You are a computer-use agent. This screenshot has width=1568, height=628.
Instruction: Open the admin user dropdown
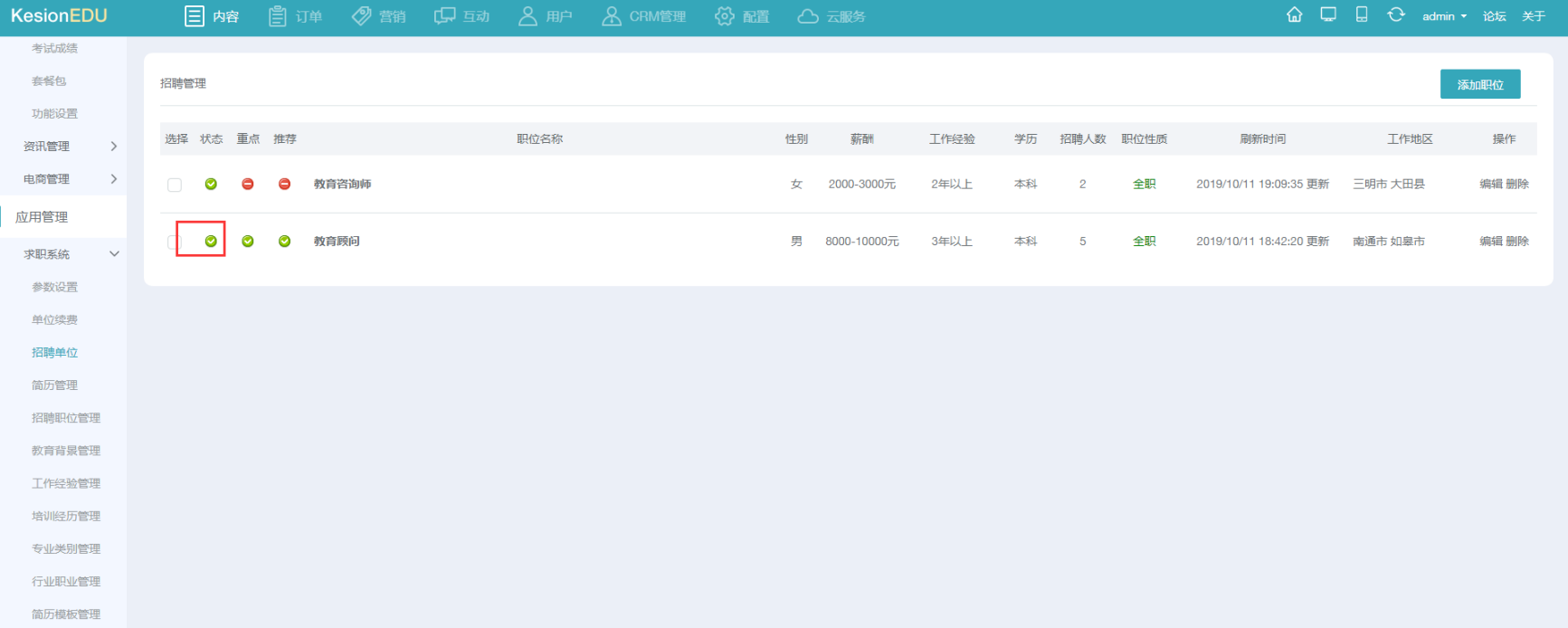(1444, 16)
